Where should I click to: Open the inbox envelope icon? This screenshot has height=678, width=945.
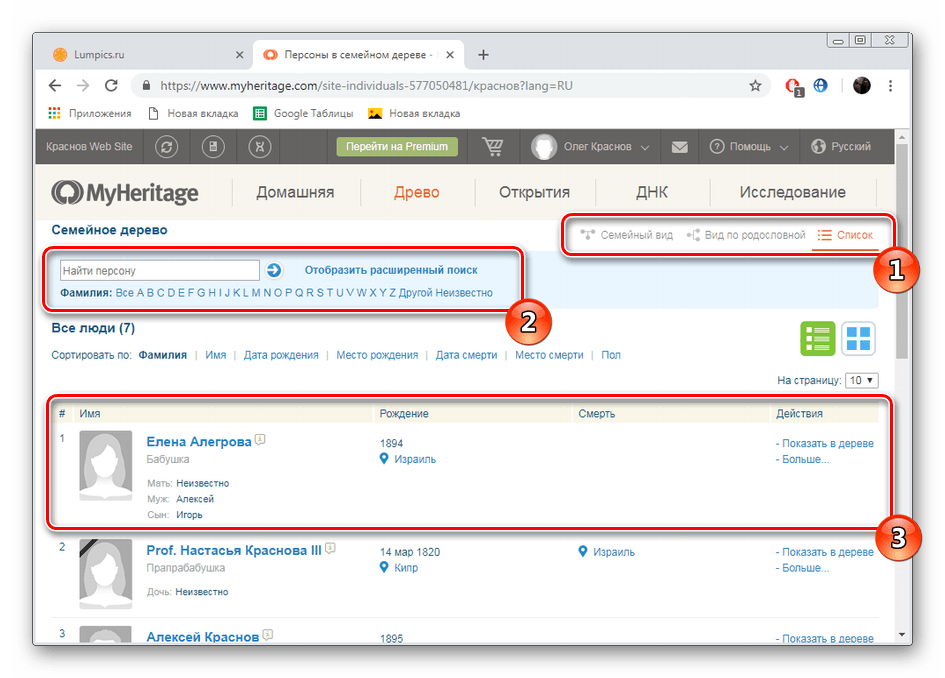click(x=679, y=147)
